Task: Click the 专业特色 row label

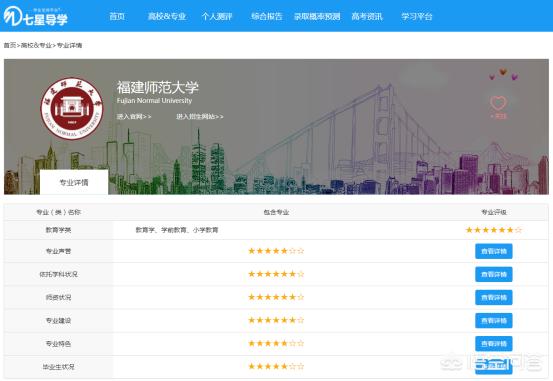Action: click(x=58, y=344)
